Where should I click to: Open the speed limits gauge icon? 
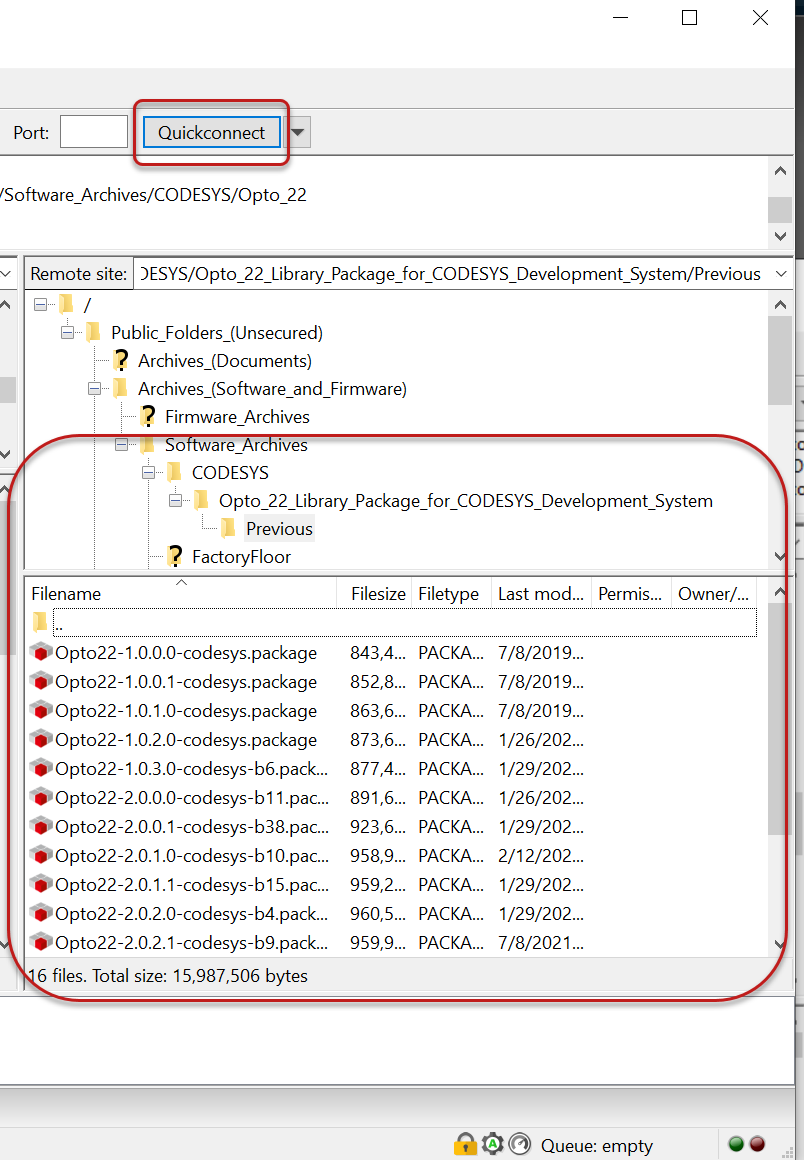[x=519, y=1144]
